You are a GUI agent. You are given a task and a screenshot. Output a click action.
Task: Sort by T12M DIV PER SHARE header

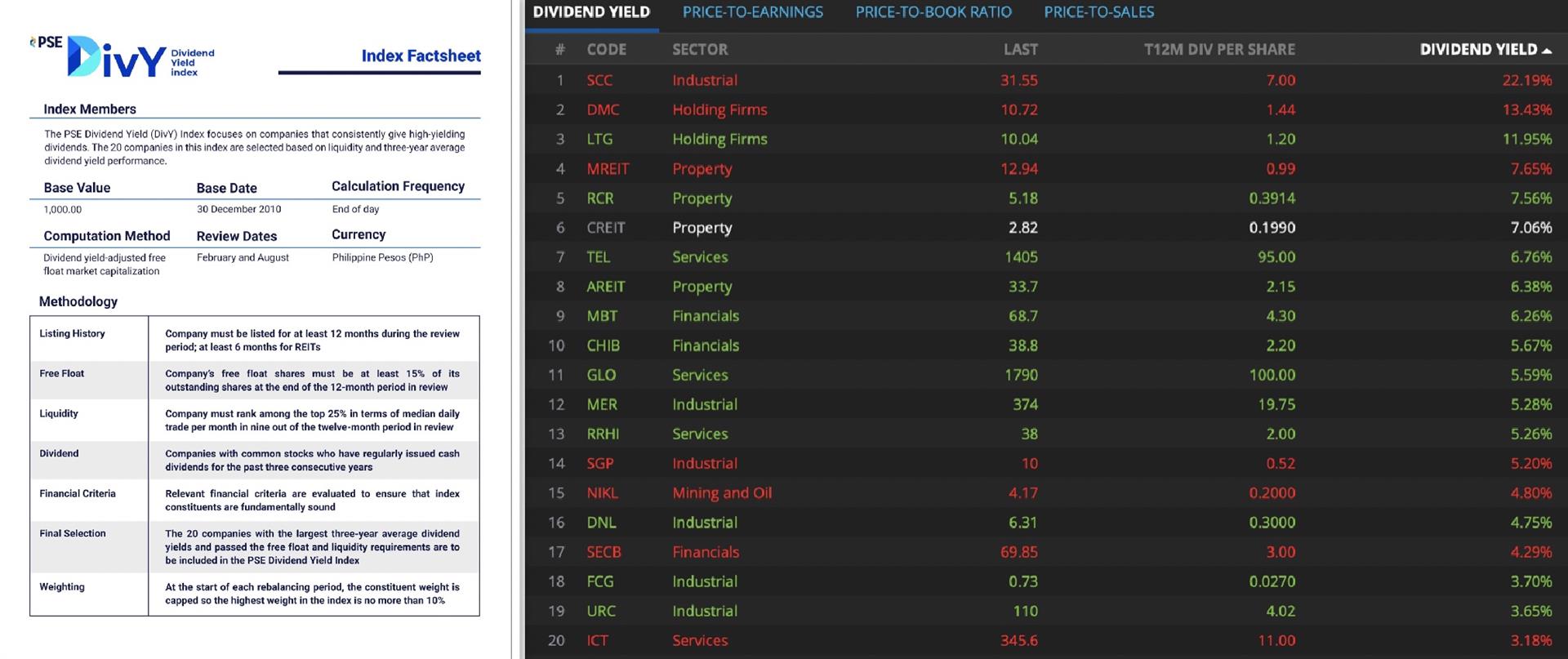tap(1219, 50)
